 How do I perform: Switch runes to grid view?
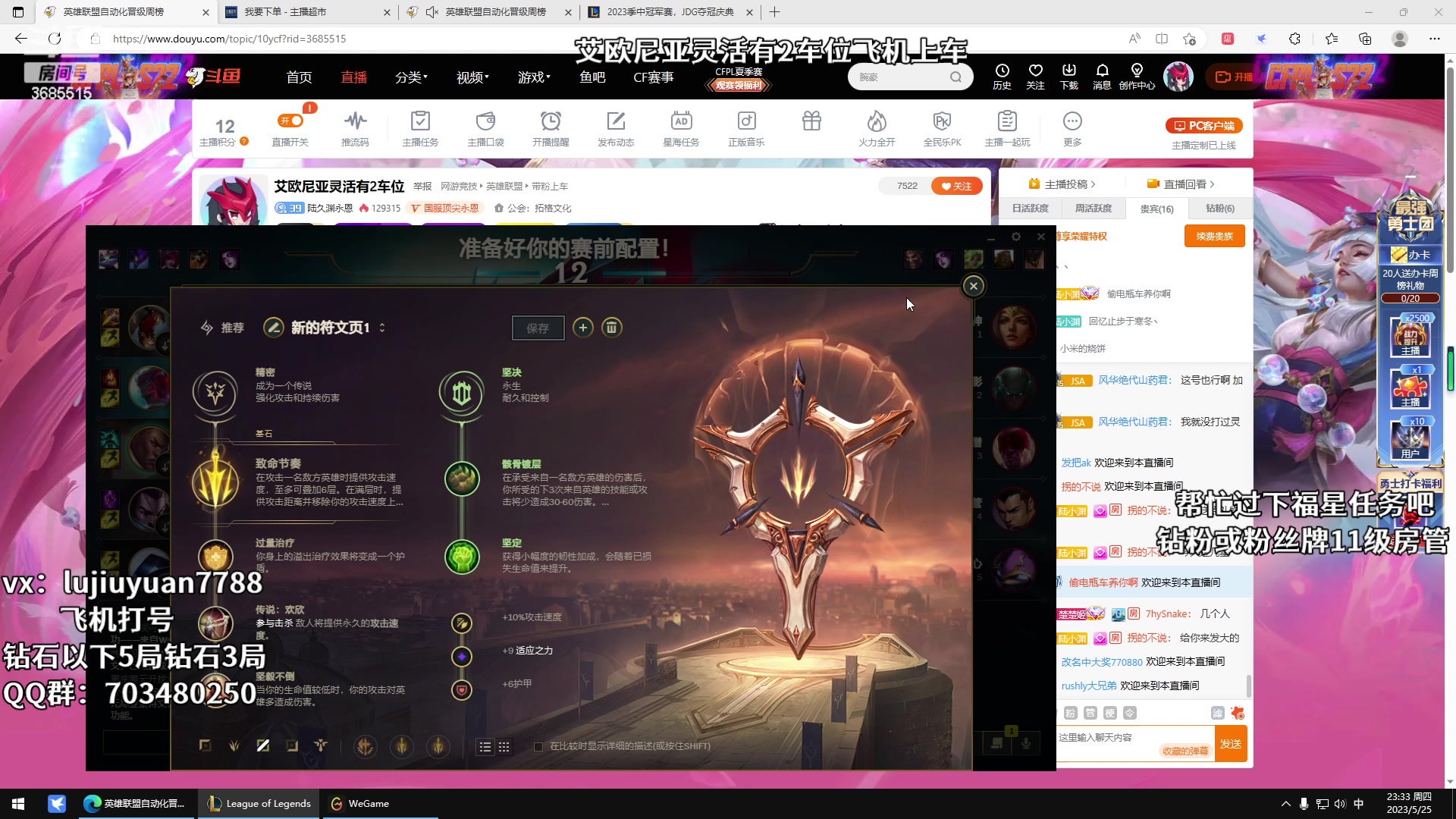[504, 747]
